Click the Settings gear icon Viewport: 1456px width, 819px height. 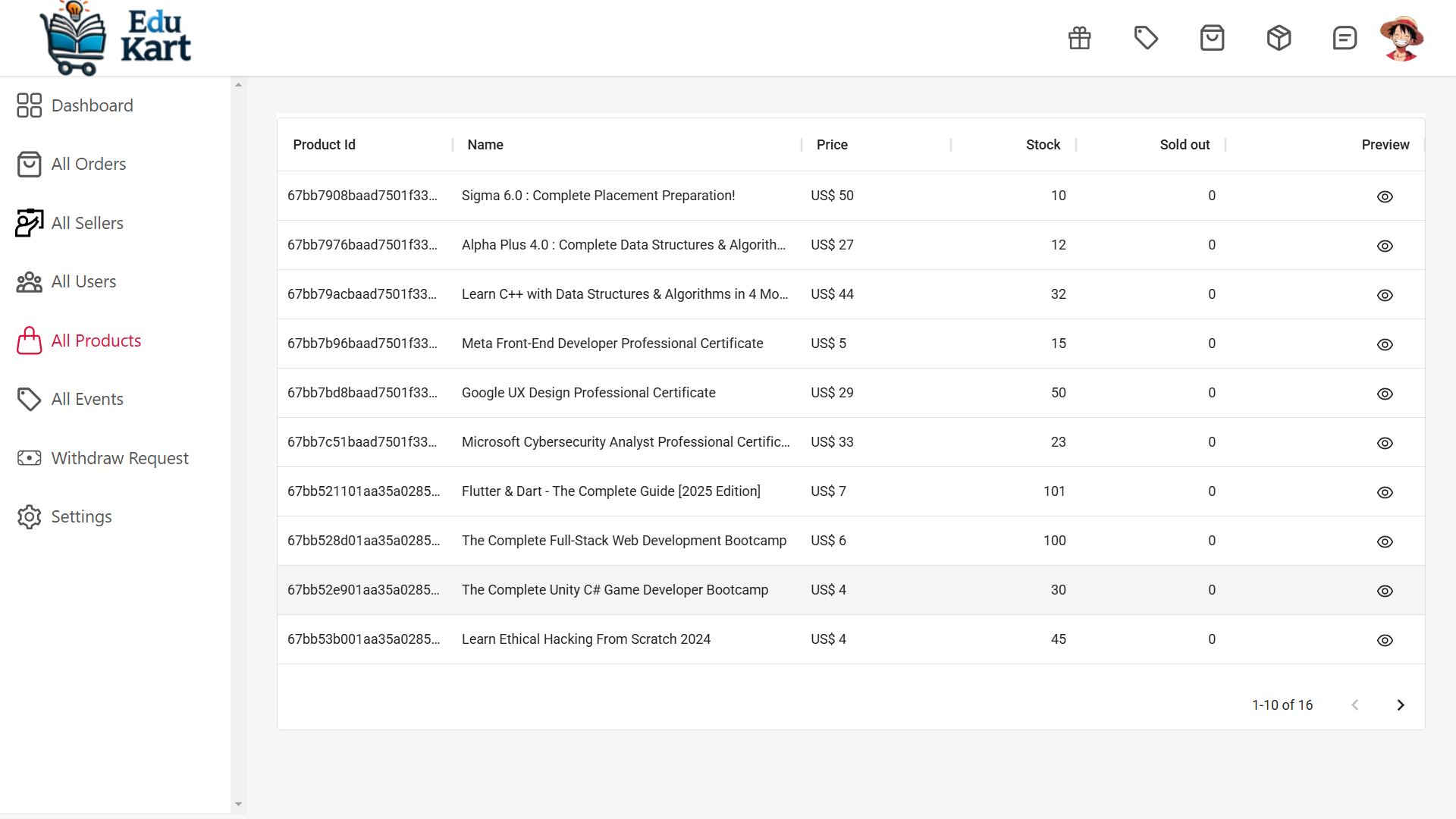click(x=29, y=516)
